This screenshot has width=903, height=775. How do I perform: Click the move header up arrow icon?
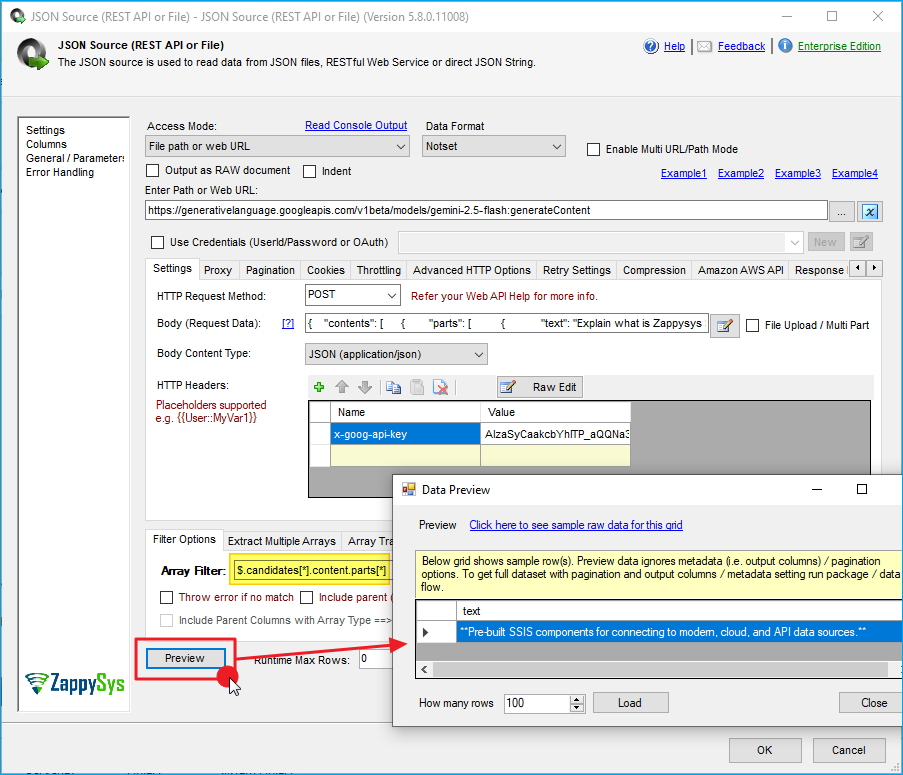[x=342, y=387]
